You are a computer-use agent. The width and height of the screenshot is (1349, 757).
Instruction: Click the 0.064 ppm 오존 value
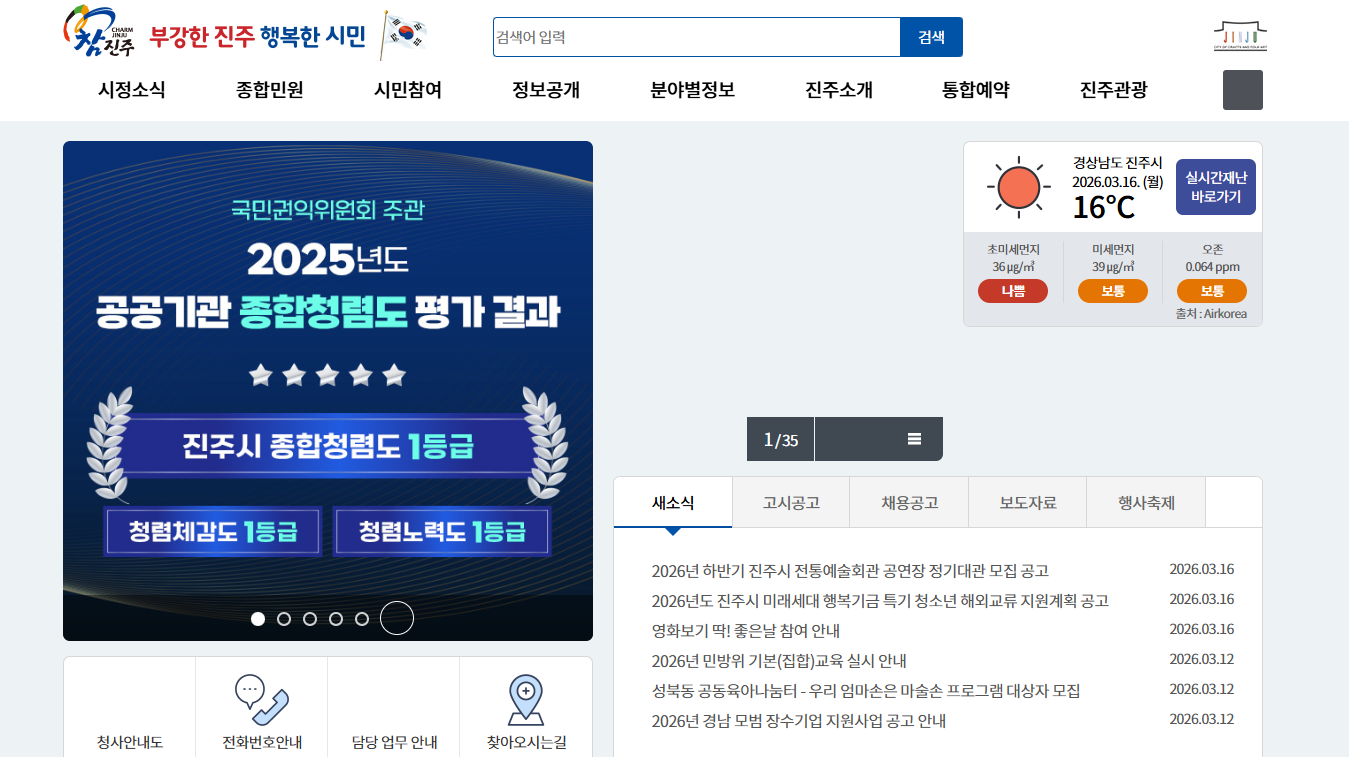(x=1212, y=267)
